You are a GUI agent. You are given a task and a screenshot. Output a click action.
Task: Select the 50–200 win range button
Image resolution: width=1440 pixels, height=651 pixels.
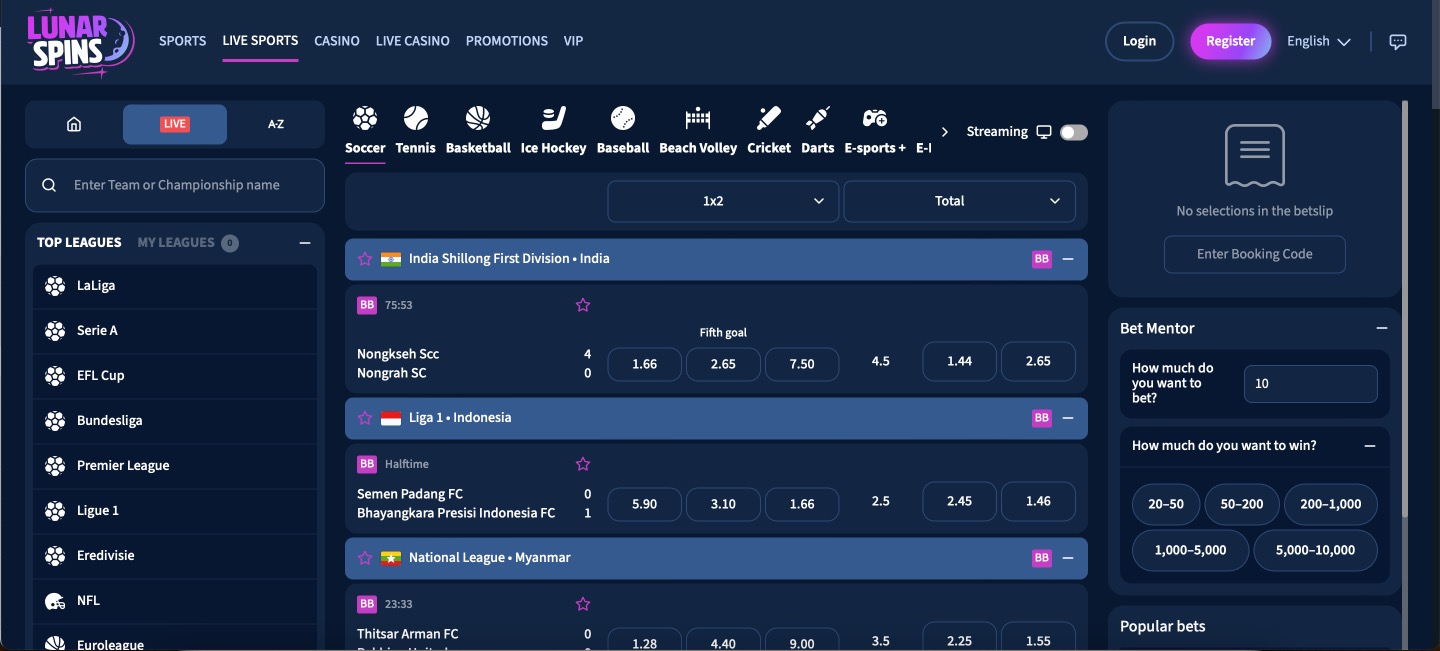click(1242, 504)
